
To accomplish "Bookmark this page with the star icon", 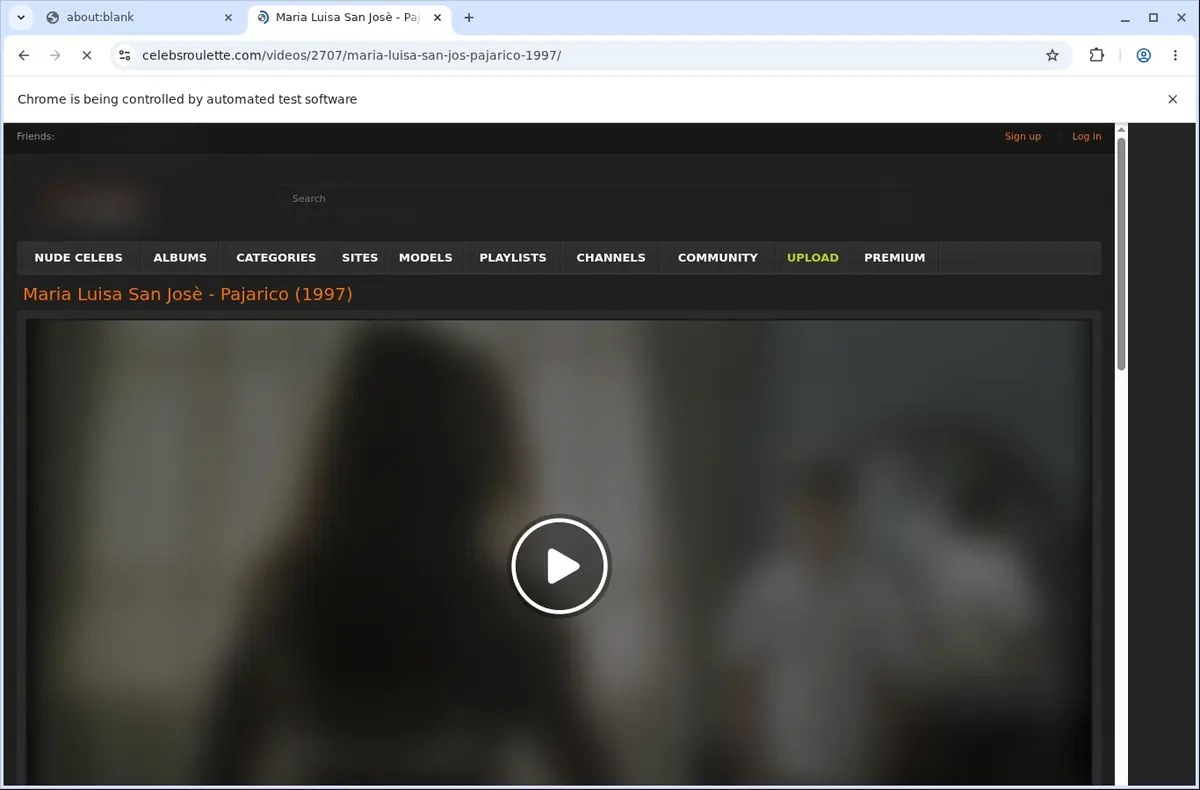I will point(1052,55).
